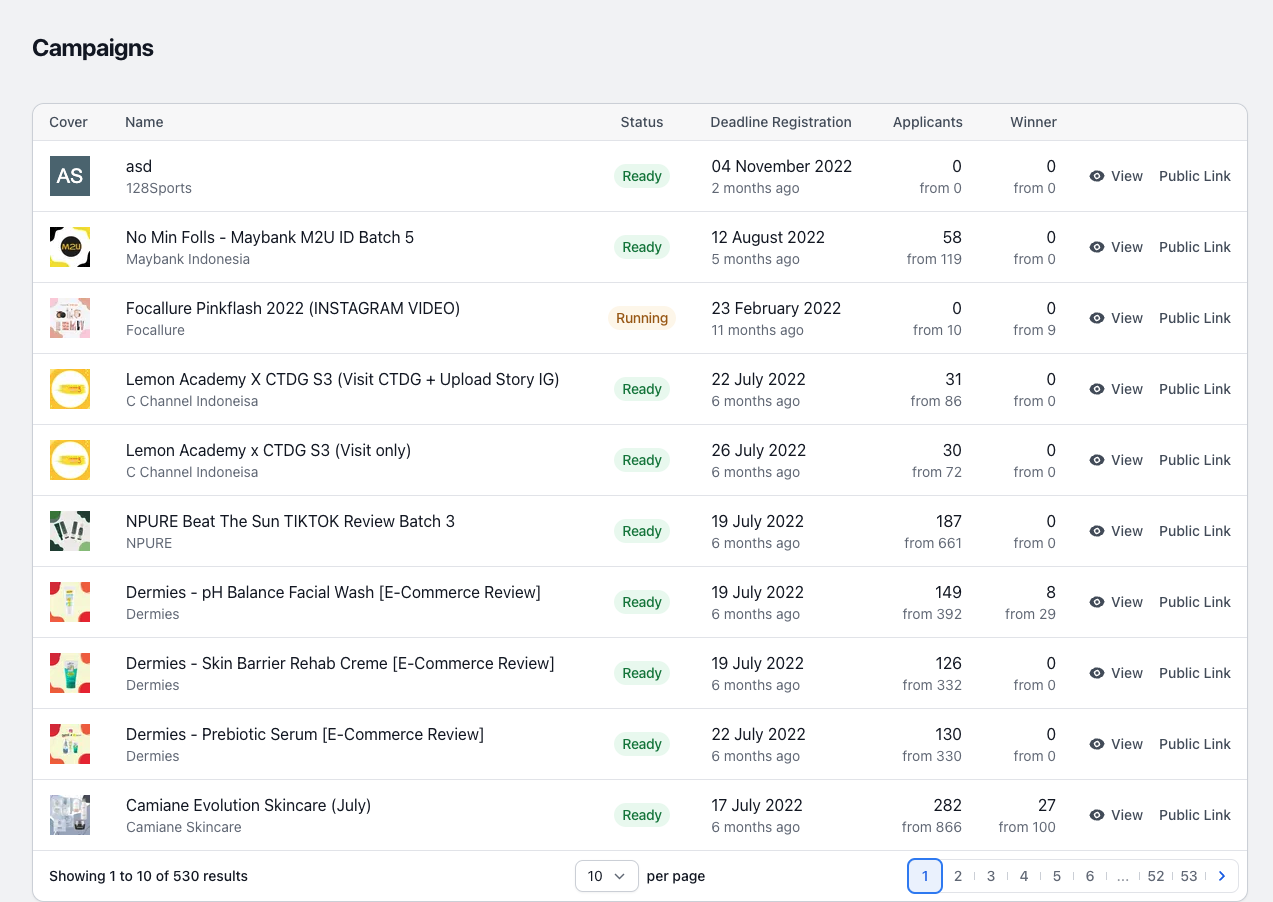Click eye icon for Dermies pH Balance row
1273x902 pixels.
[x=1097, y=602]
